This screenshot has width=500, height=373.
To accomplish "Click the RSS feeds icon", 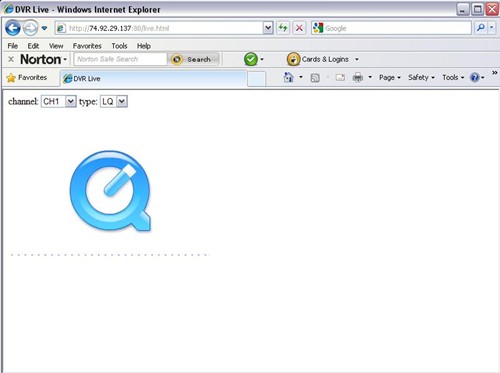I will [x=315, y=78].
